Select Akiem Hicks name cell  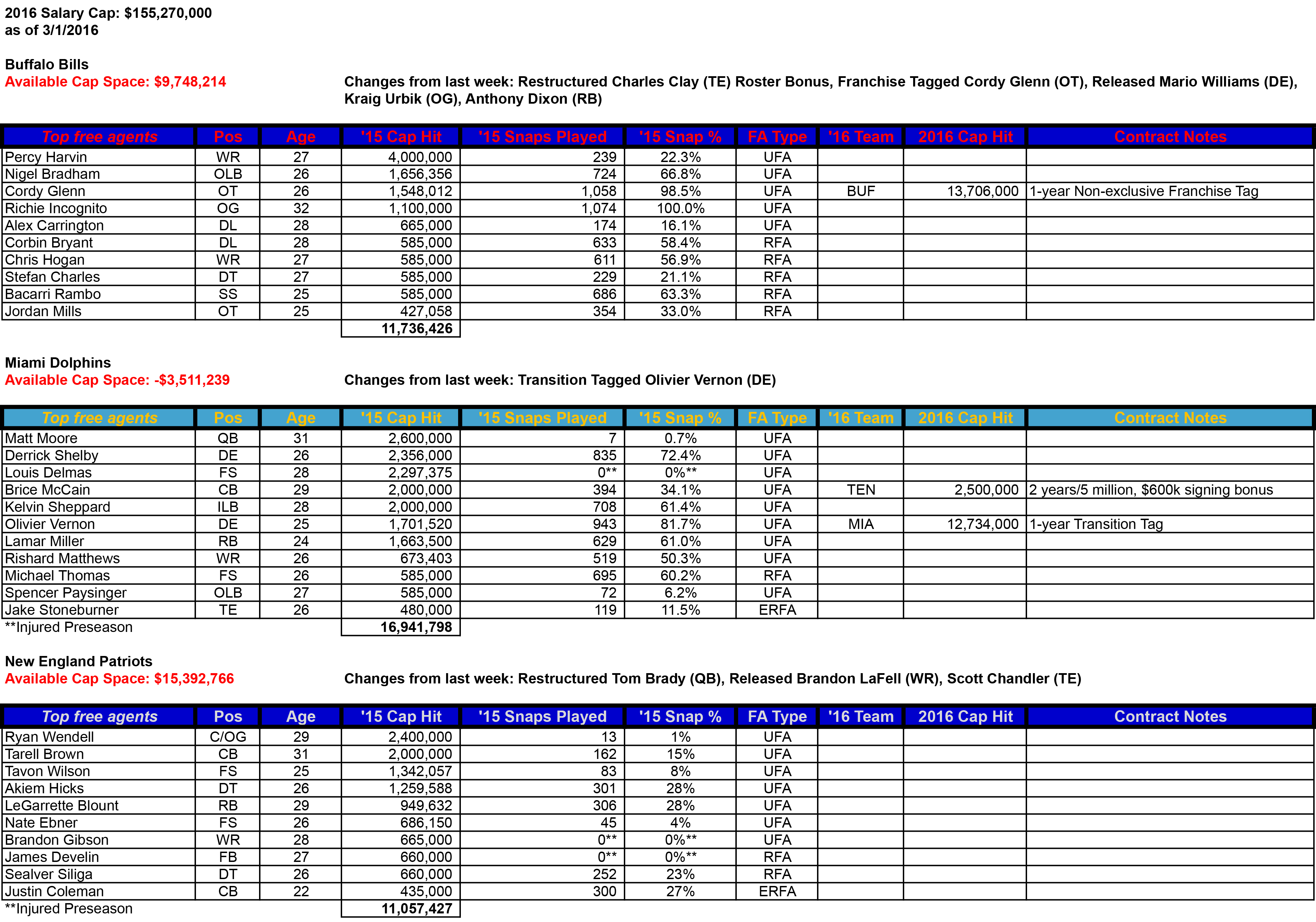point(98,789)
